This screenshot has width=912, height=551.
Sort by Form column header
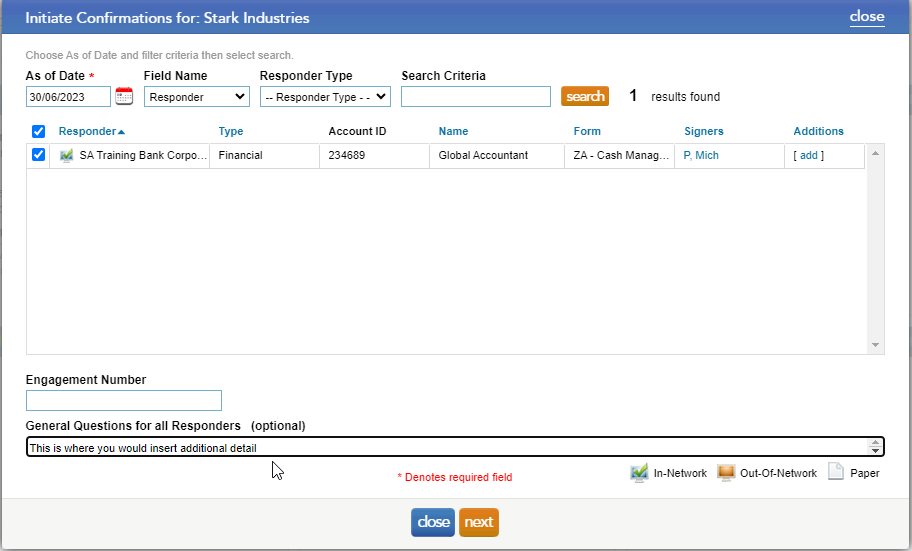(x=587, y=131)
